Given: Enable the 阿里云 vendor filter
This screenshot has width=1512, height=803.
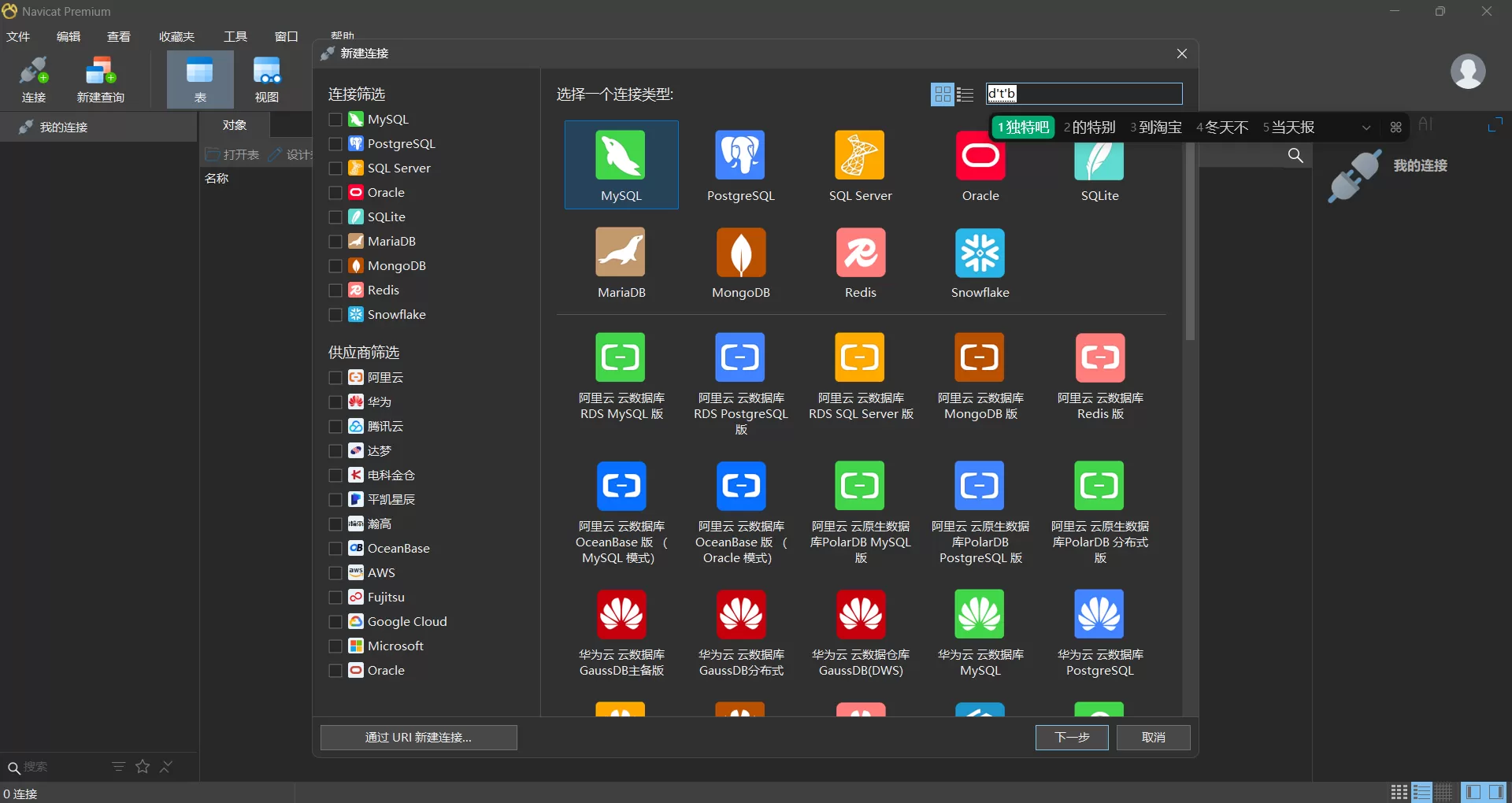Looking at the screenshot, I should (335, 377).
